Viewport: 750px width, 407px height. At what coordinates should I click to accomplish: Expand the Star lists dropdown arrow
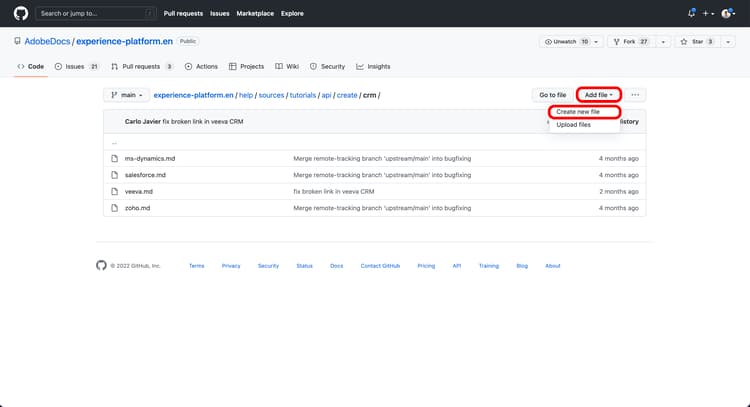click(728, 42)
